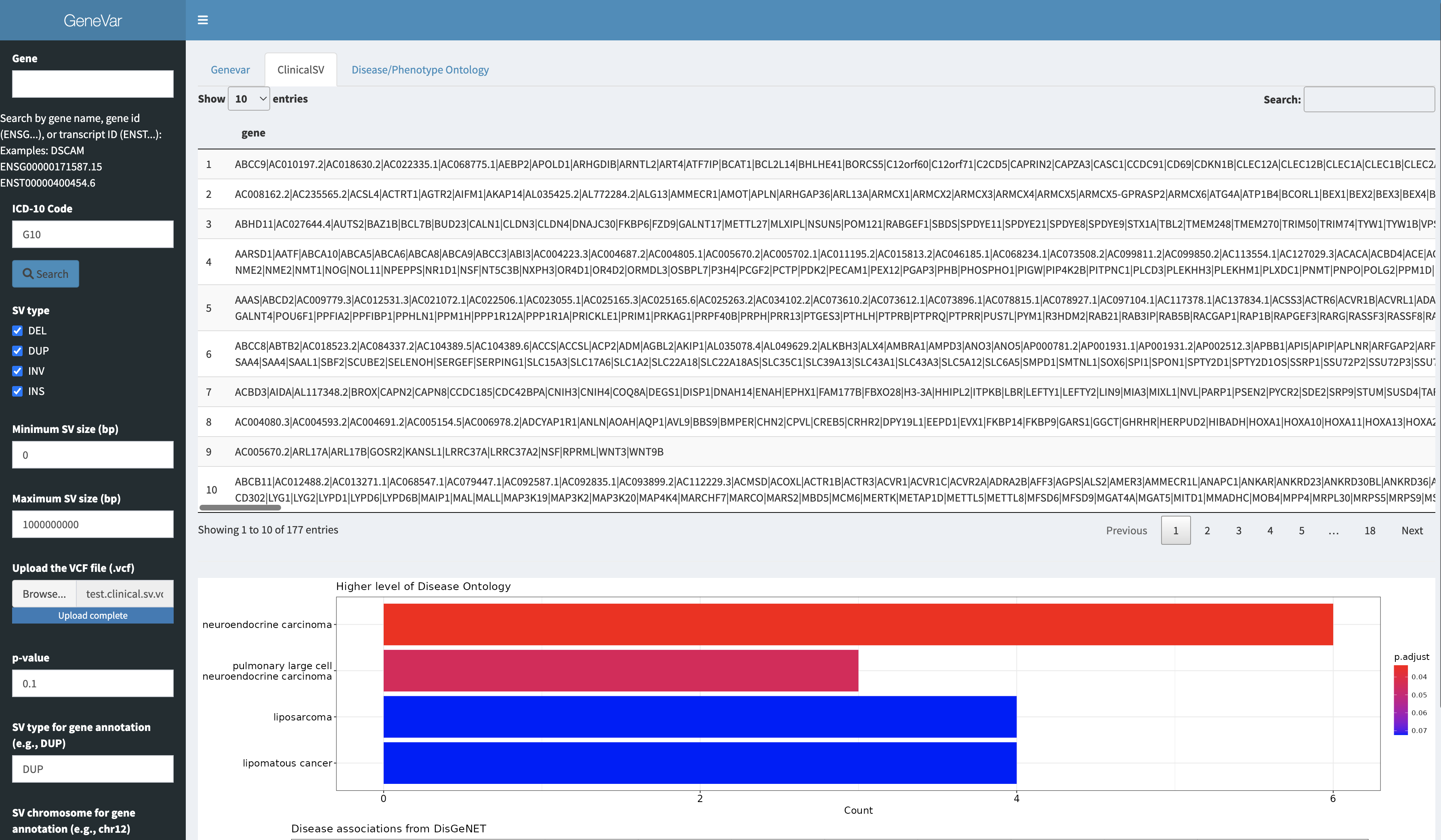Click the Maximum SV size field
Screen dimensions: 1441x840
tap(92, 524)
